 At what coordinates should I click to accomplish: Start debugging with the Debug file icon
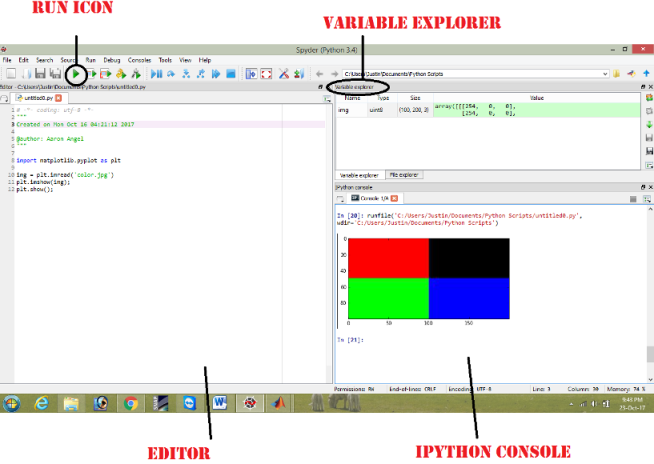[156, 74]
